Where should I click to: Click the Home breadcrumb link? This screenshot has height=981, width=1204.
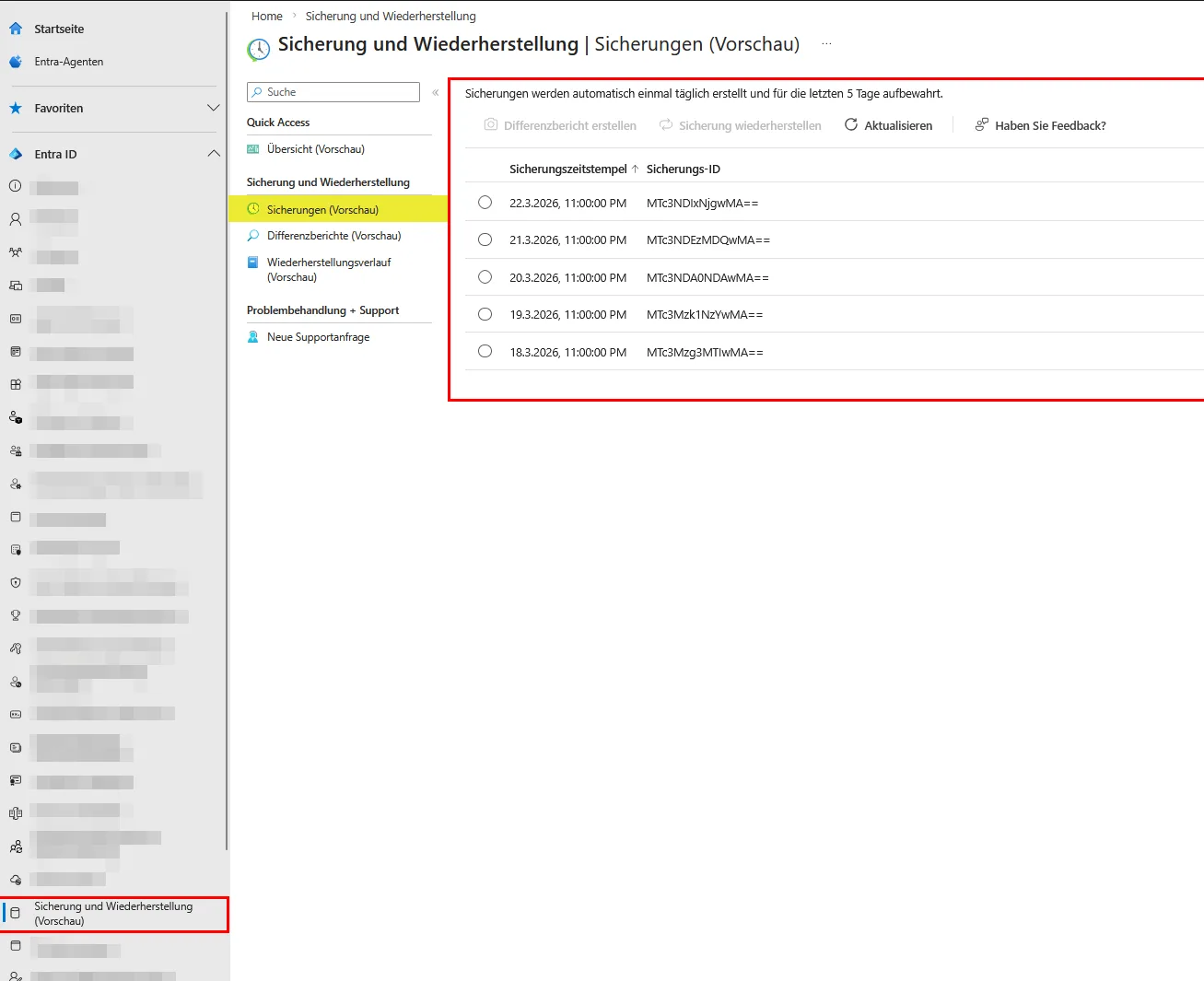click(267, 17)
